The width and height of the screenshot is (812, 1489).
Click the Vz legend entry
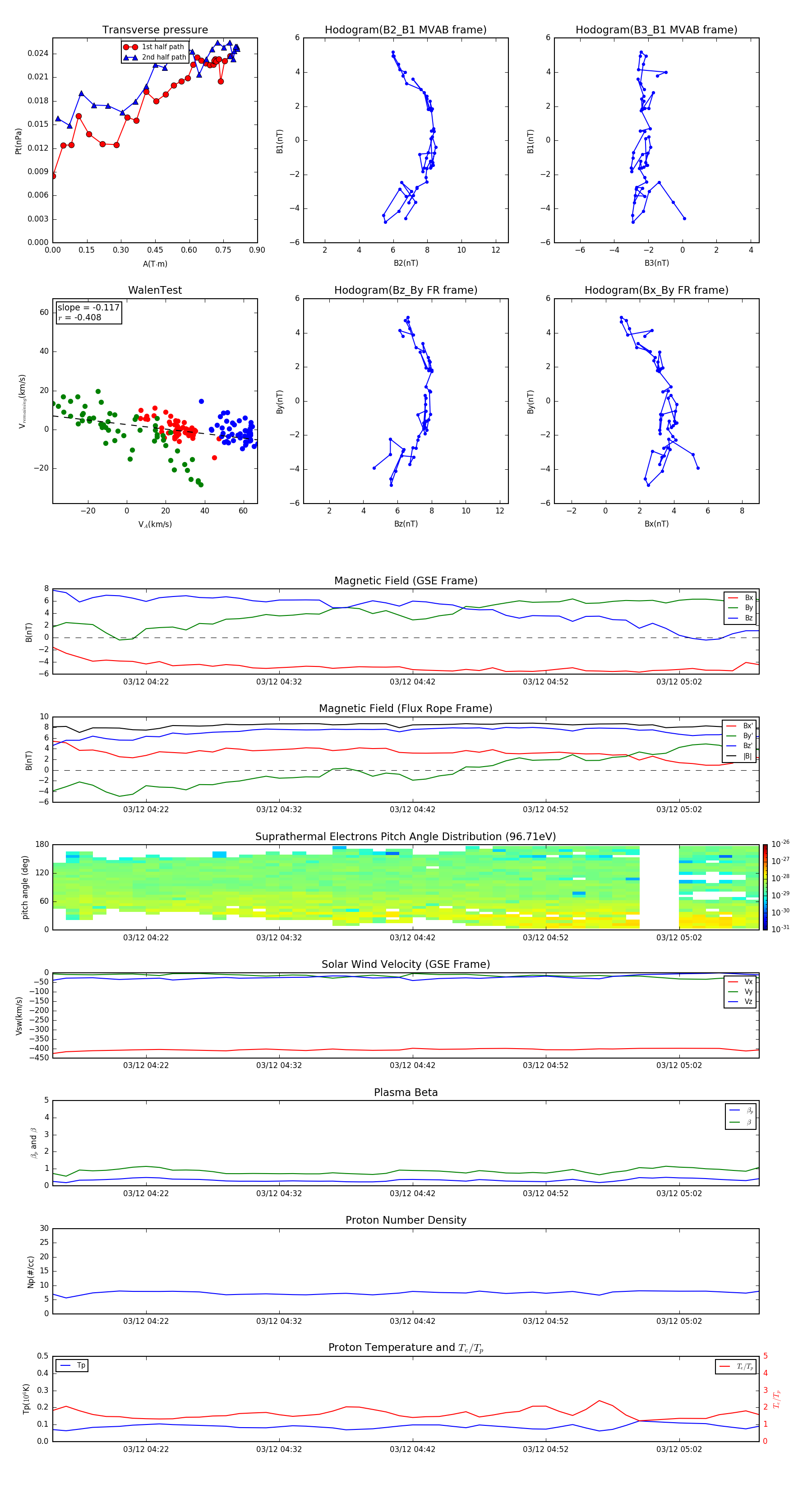[740, 1002]
